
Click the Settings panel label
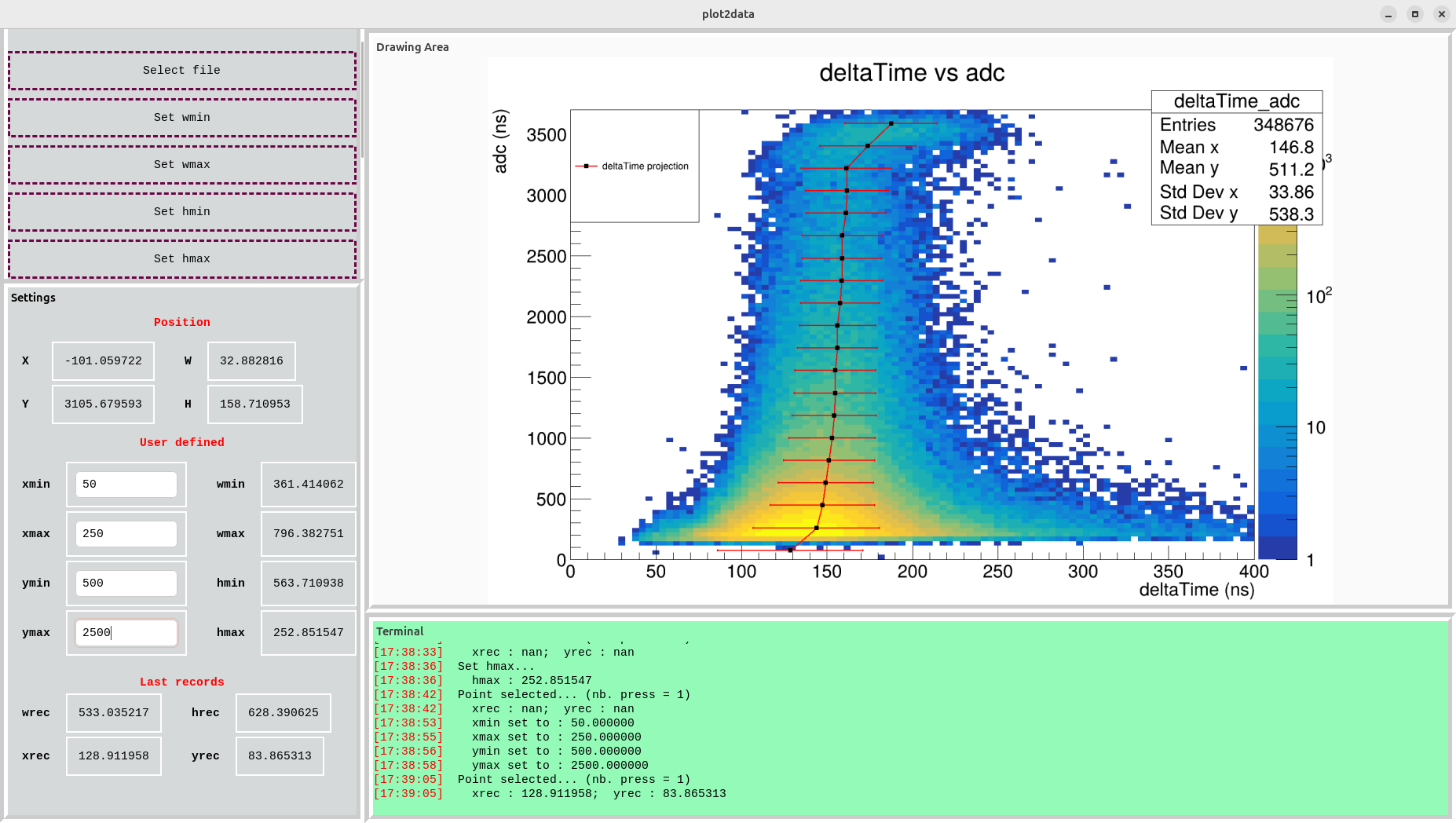(x=33, y=298)
